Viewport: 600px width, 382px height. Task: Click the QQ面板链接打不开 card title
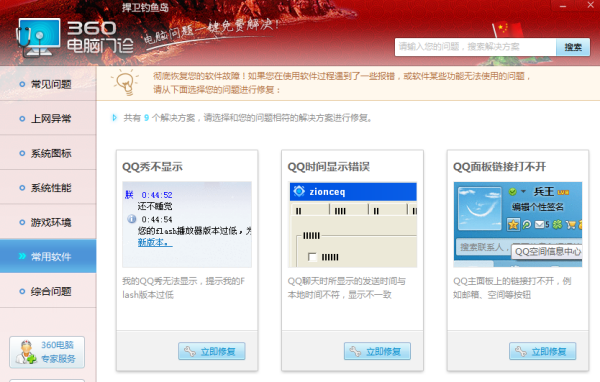tap(499, 167)
